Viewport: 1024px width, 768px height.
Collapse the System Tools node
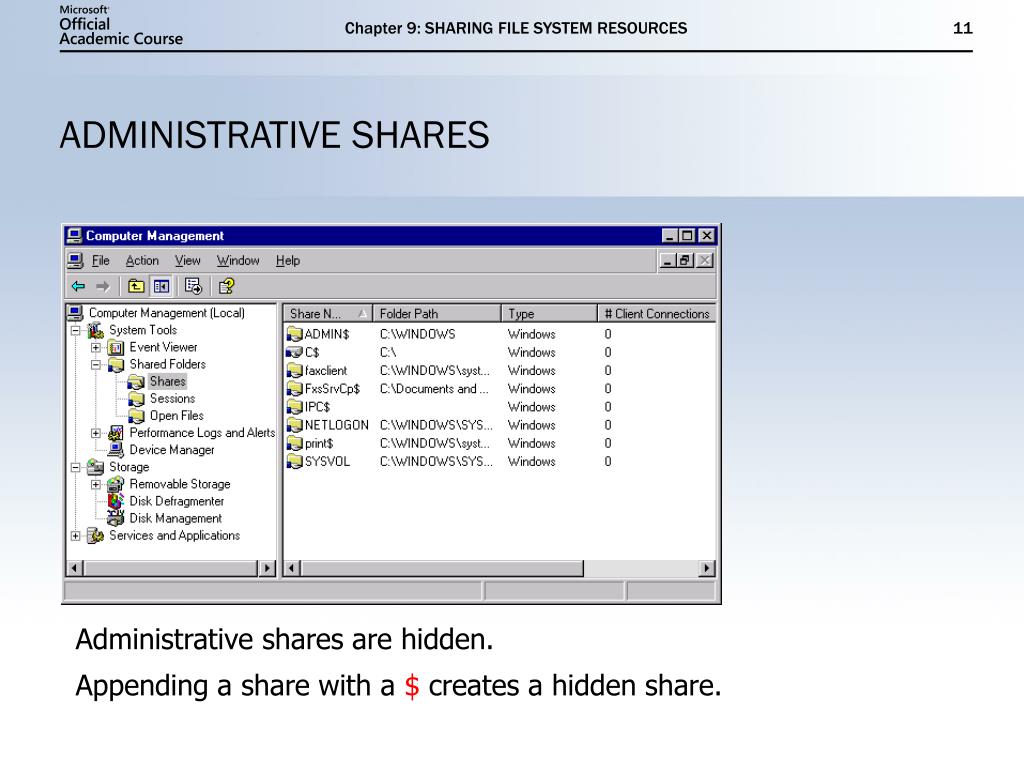coord(76,330)
